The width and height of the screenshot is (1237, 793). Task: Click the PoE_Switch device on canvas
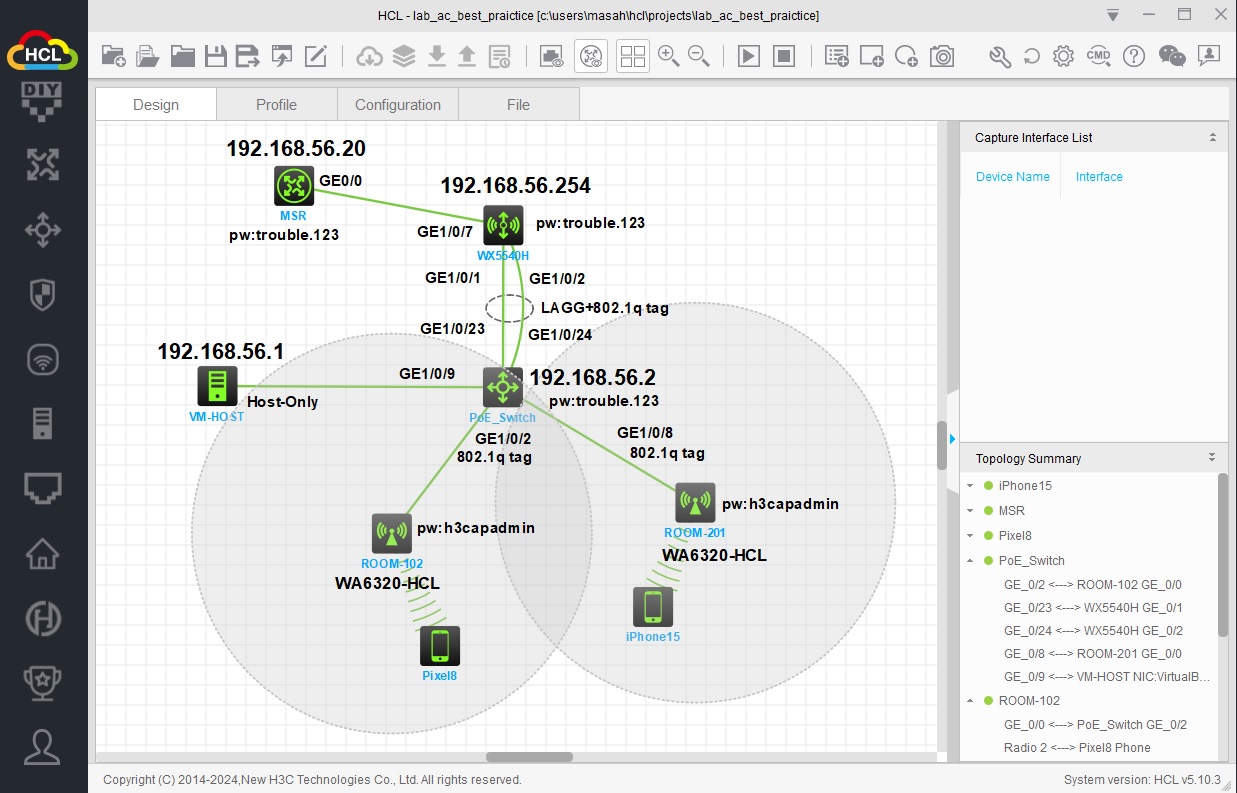click(503, 387)
